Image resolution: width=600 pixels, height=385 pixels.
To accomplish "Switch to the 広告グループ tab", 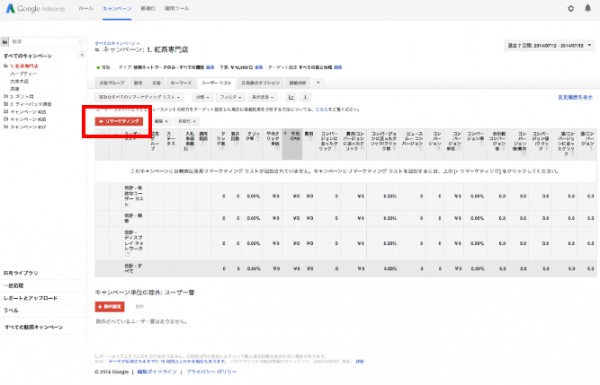I will click(112, 83).
